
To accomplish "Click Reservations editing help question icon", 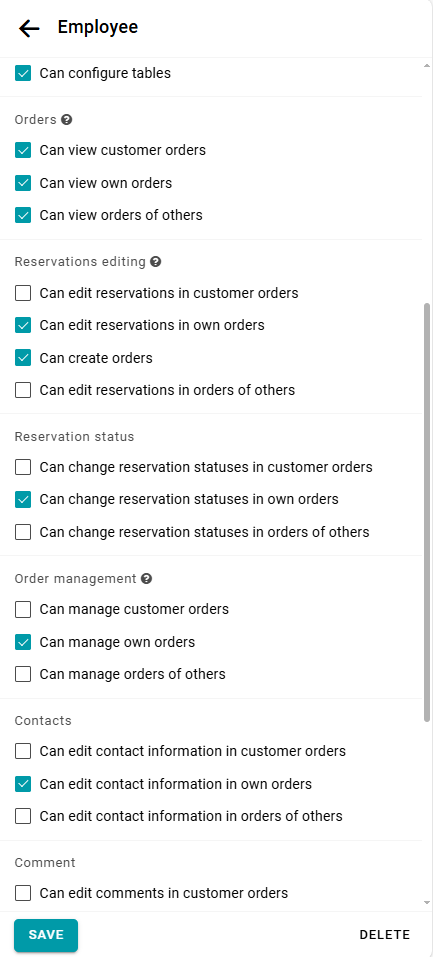I will (156, 262).
